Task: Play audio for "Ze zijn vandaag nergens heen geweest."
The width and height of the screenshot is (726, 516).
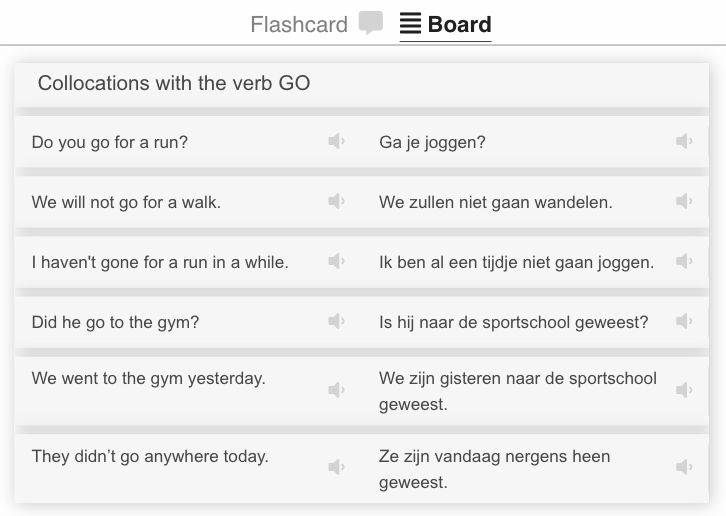Action: point(684,467)
